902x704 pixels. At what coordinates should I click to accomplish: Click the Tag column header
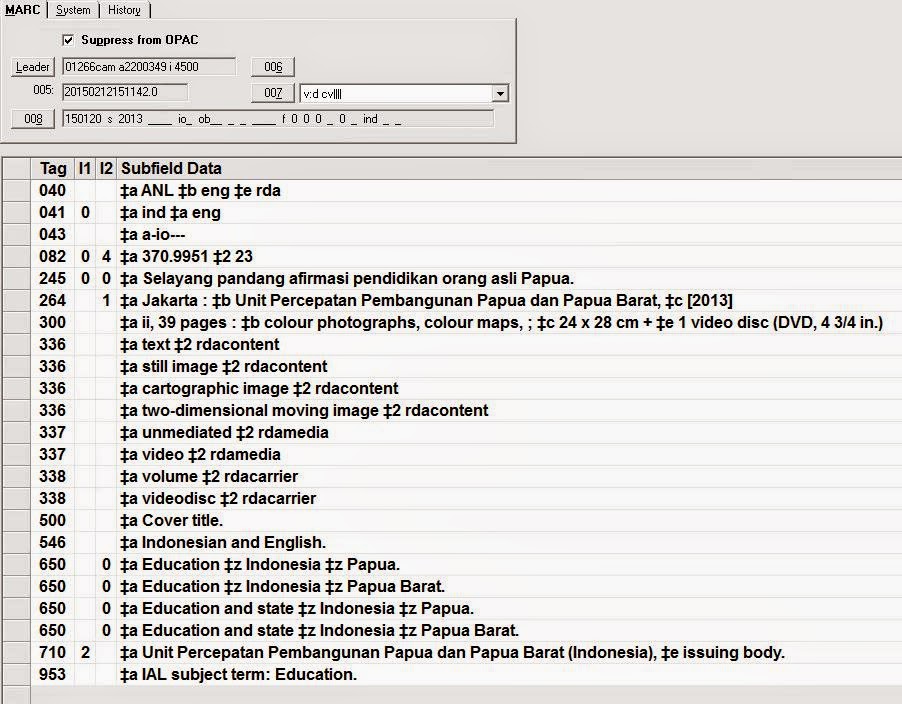tap(53, 168)
